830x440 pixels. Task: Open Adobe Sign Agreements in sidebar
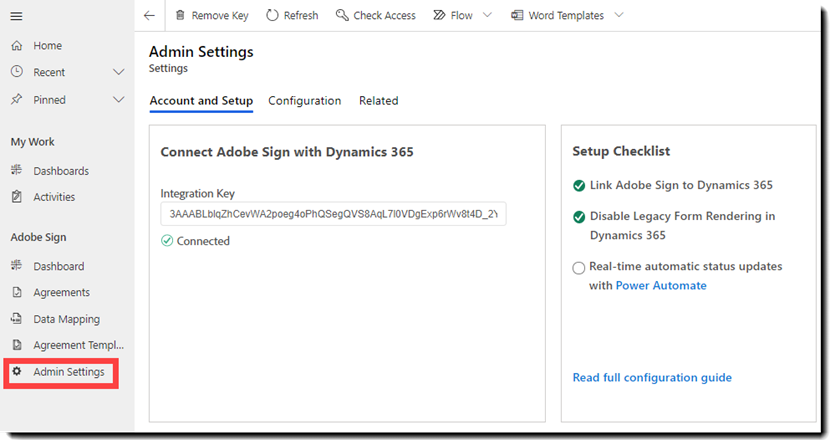[x=61, y=293]
